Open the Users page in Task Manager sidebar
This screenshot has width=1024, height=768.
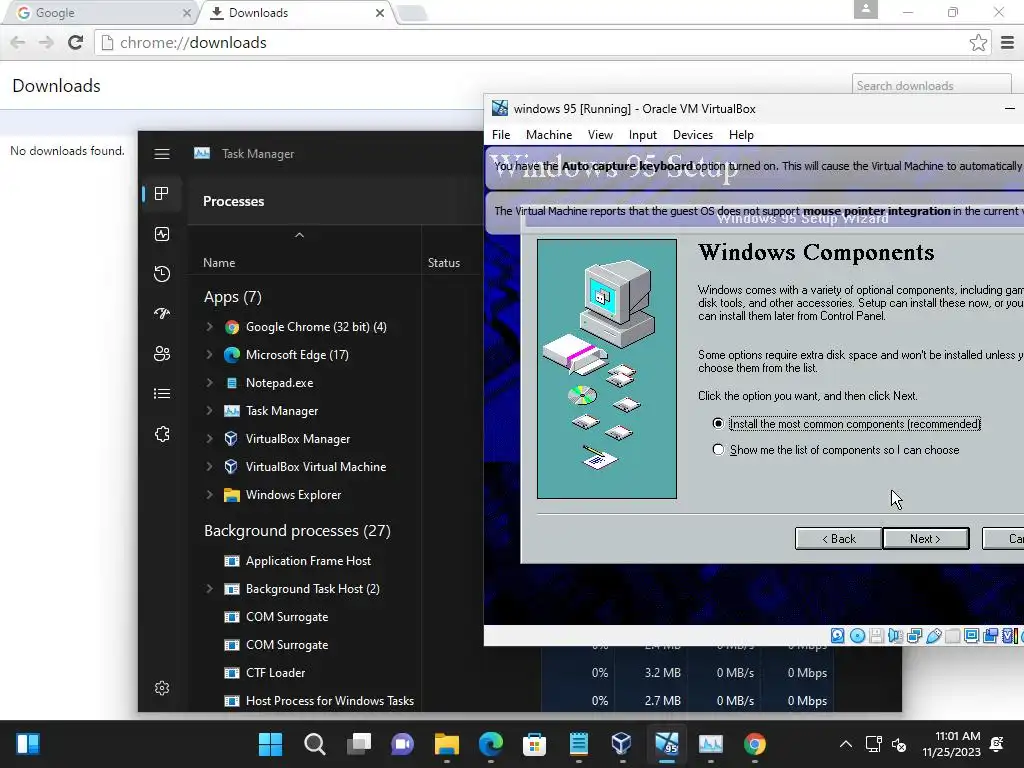[x=162, y=353]
